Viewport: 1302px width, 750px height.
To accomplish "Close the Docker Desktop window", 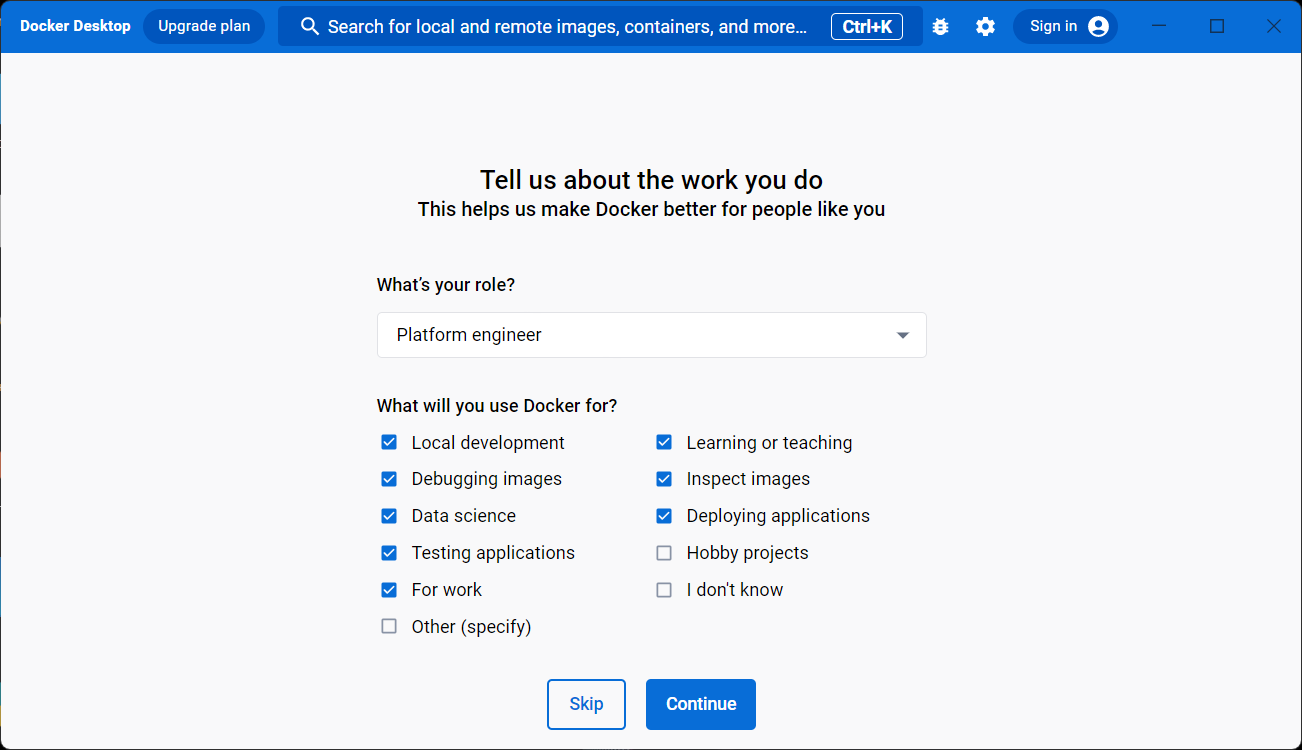I will coord(1274,27).
